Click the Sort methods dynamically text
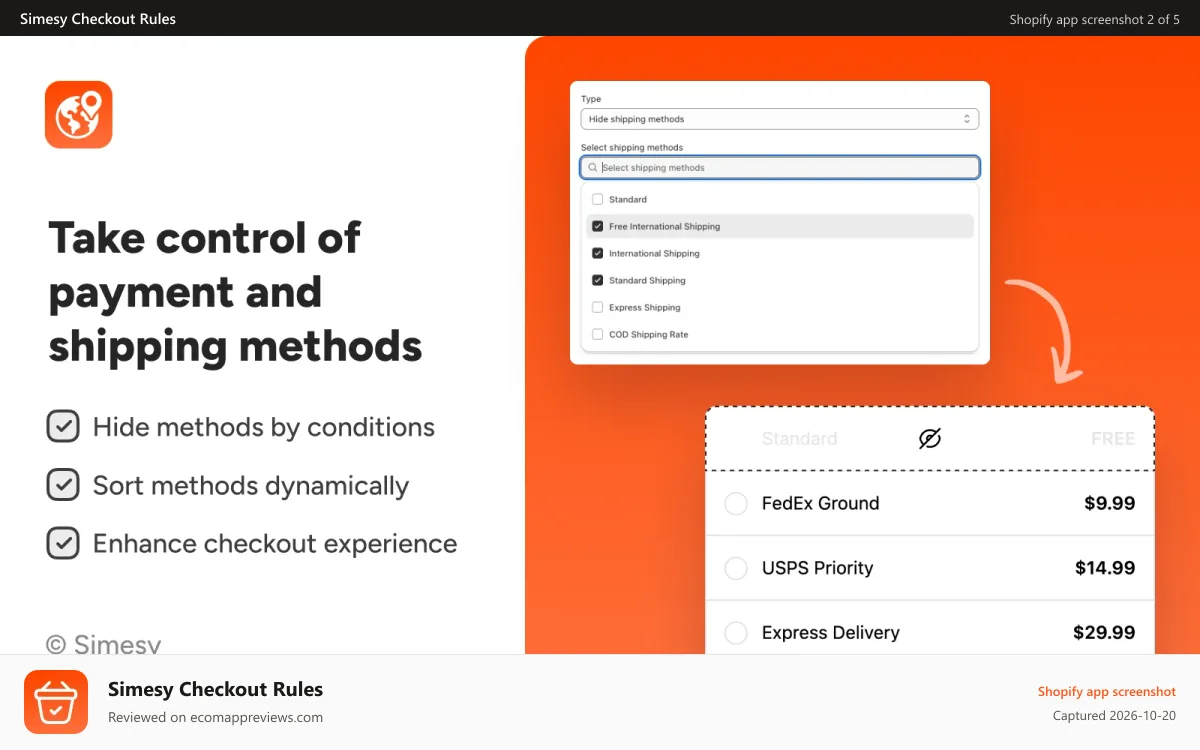Viewport: 1200px width, 750px height. click(251, 485)
